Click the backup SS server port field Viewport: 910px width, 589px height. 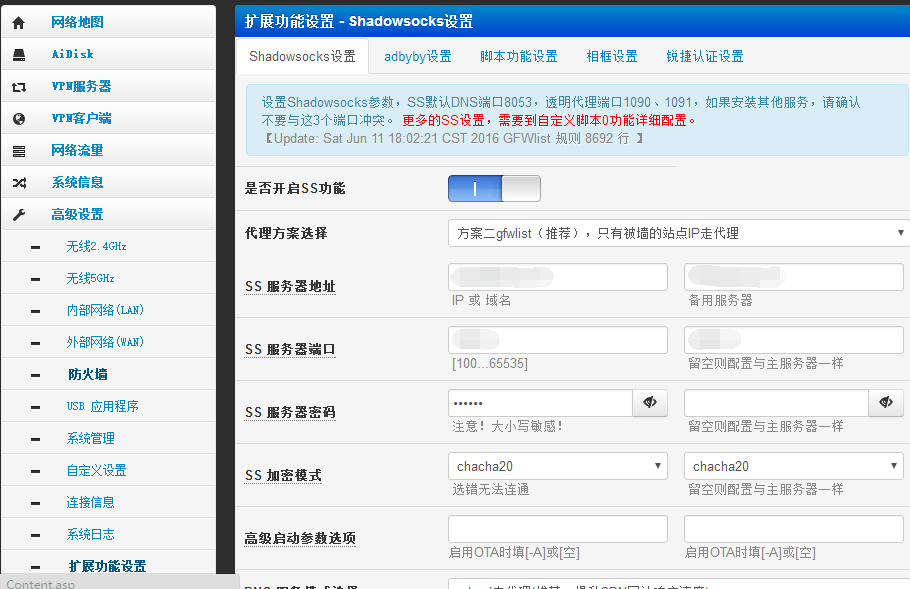pyautogui.click(x=793, y=340)
